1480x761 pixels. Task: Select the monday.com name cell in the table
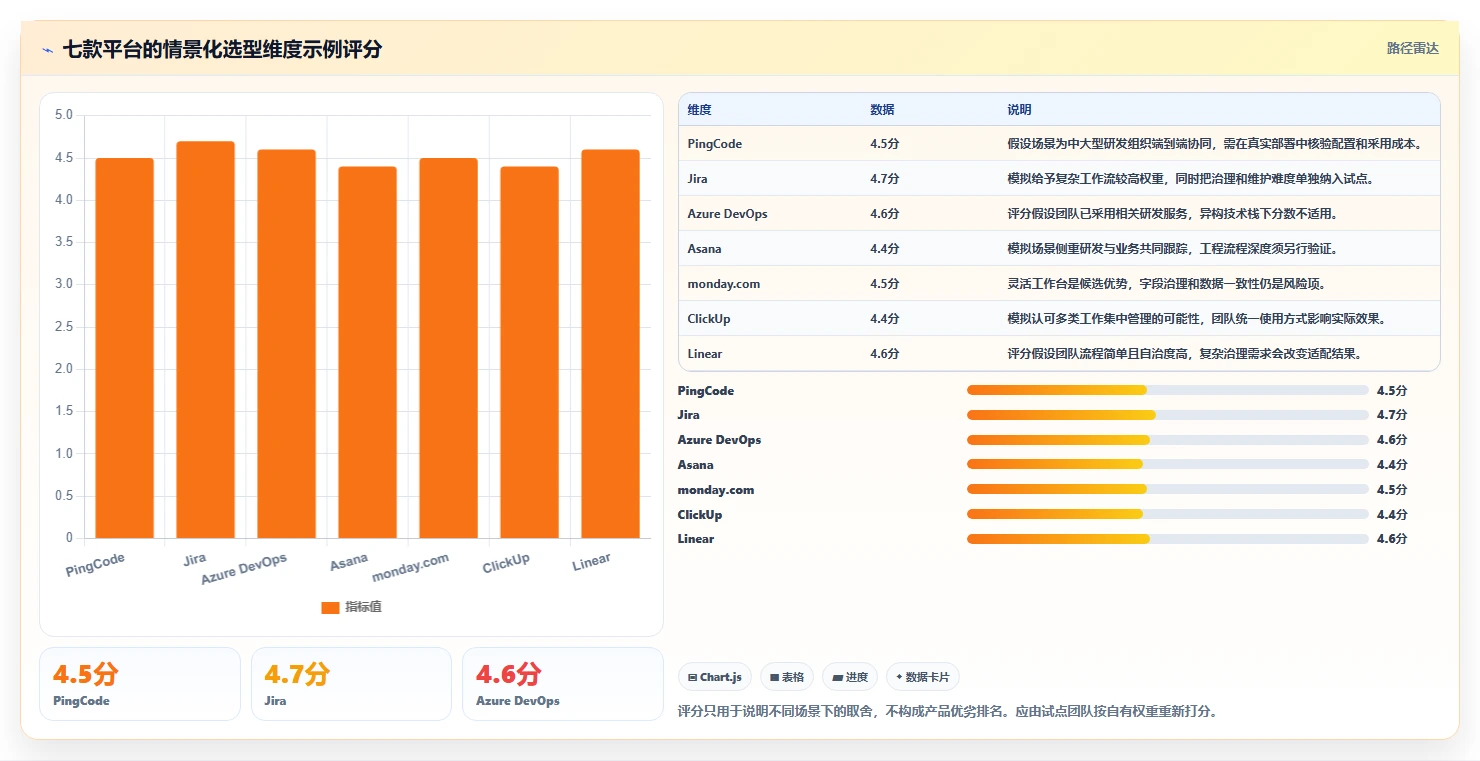(x=724, y=284)
